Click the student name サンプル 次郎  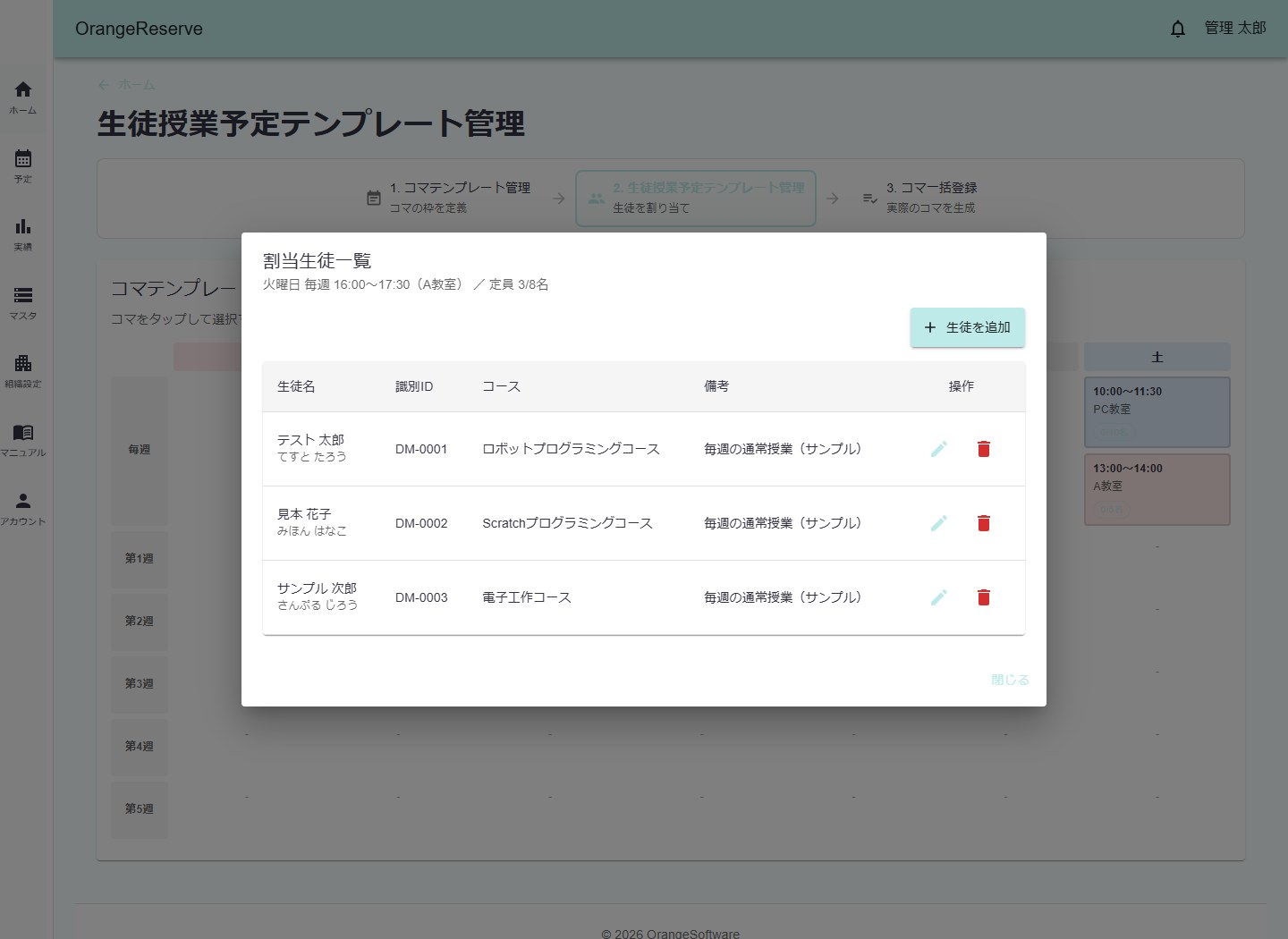click(317, 588)
